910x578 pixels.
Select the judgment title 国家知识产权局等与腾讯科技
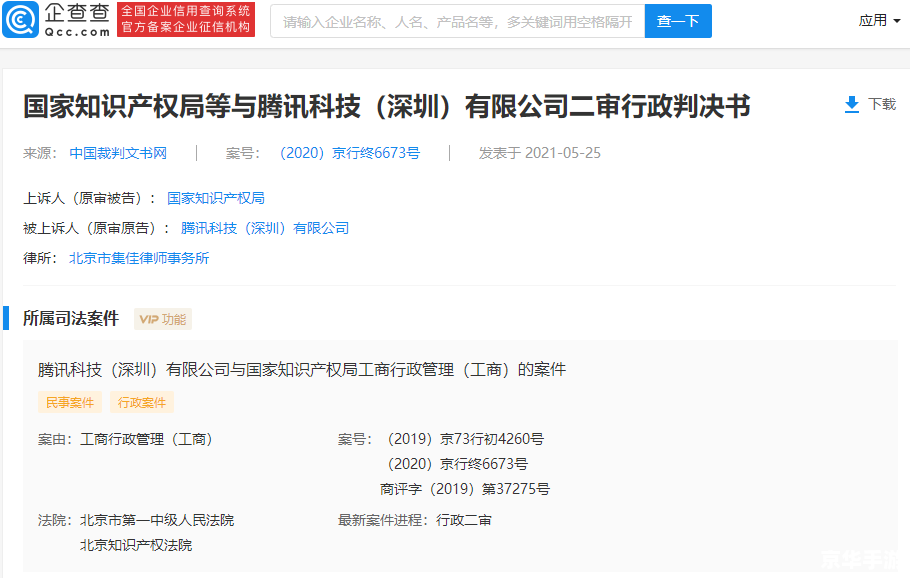pos(387,107)
